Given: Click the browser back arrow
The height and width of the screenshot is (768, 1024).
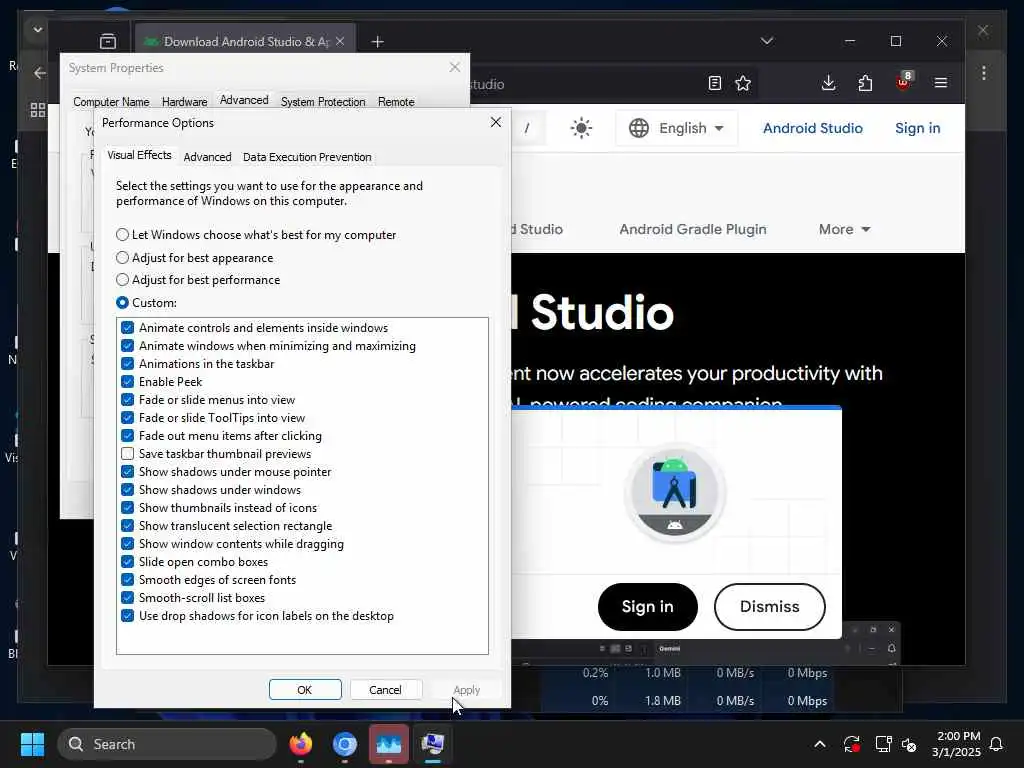Looking at the screenshot, I should pyautogui.click(x=40, y=72).
